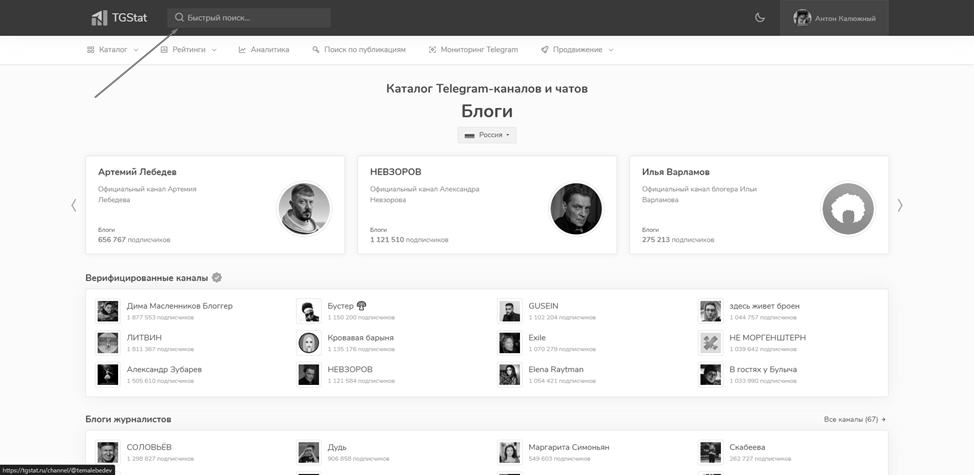Screen dimensions: 974x475
Task: Expand the Каталог menu
Action: tap(112, 50)
